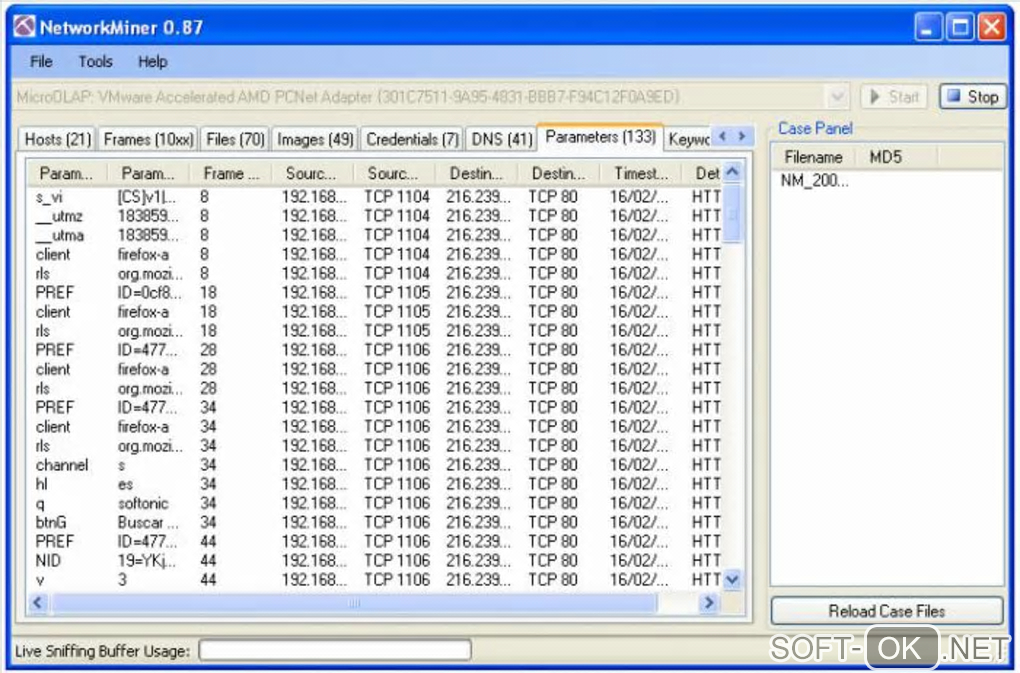This screenshot has width=1020, height=673.
Task: Click the horizontal scrollbar thumb
Action: point(355,603)
